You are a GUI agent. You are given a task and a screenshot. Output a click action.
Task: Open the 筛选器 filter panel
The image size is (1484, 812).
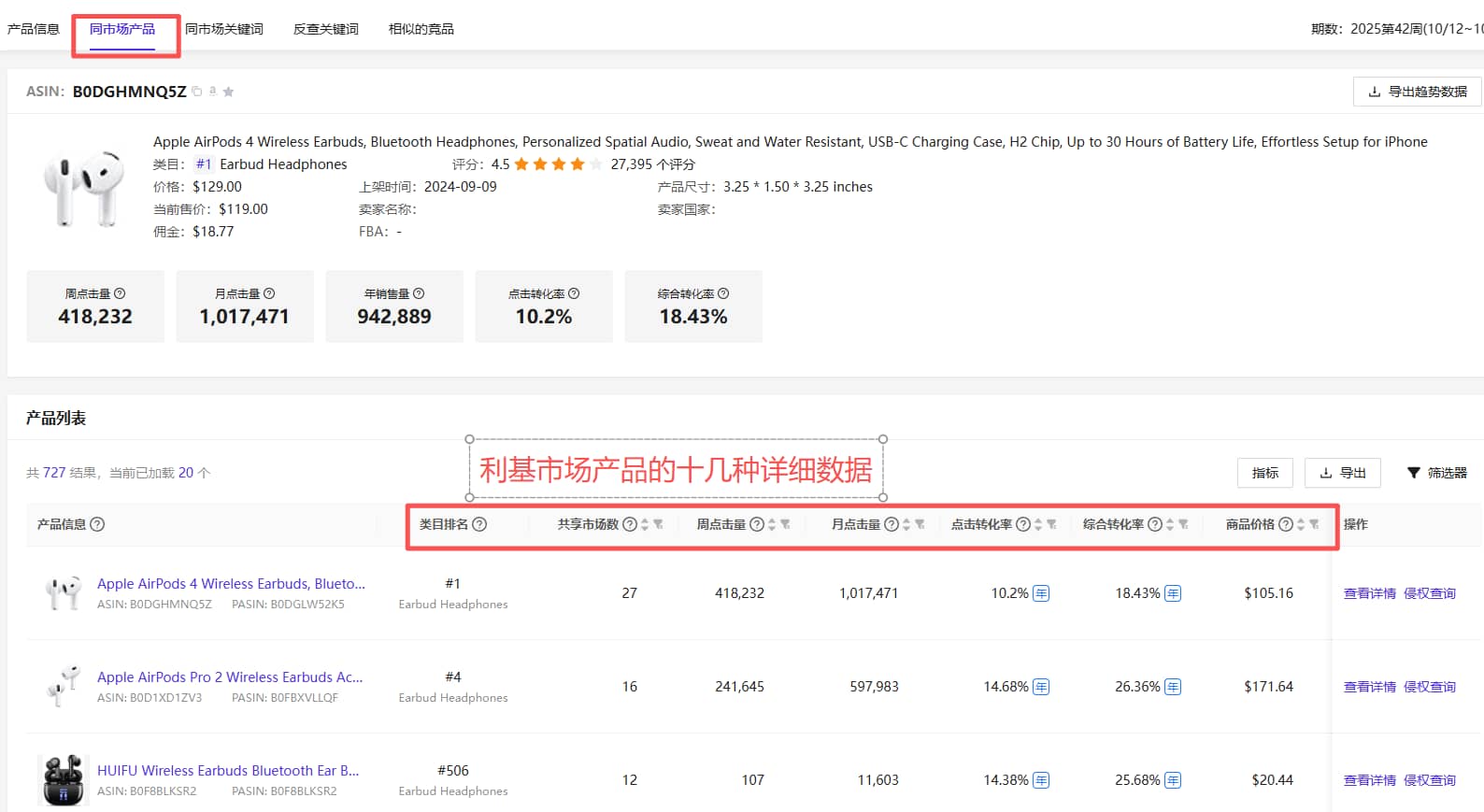[x=1437, y=473]
